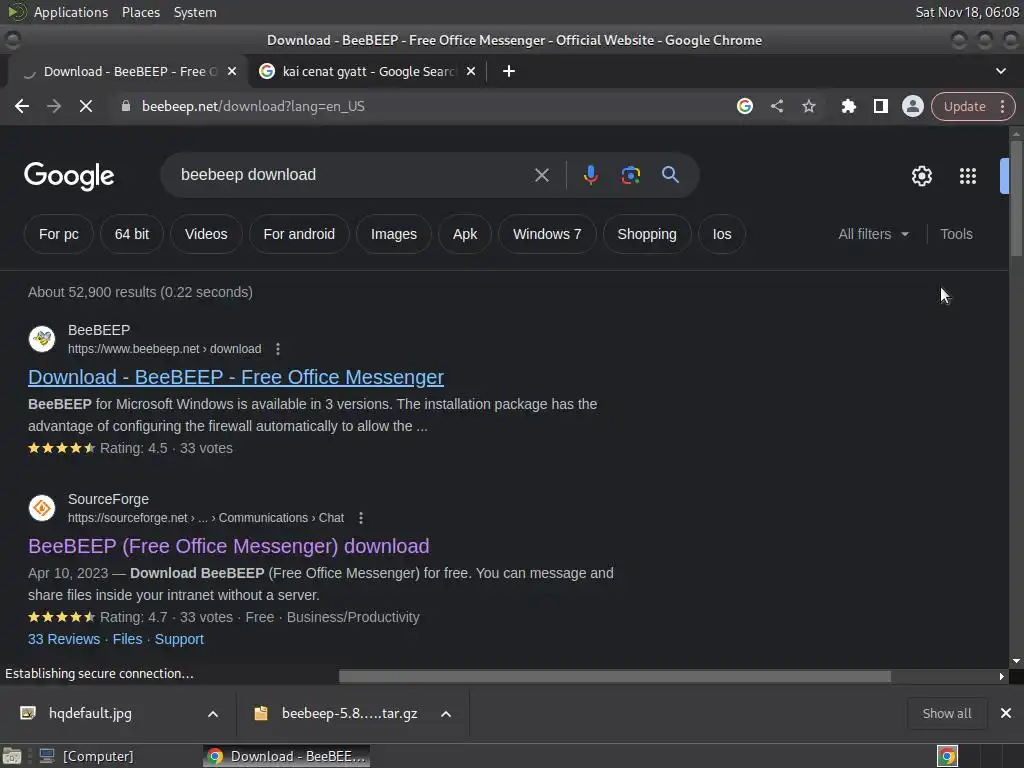Switch to the BeeBEEP Download tab
1024x768 pixels.
point(127,71)
